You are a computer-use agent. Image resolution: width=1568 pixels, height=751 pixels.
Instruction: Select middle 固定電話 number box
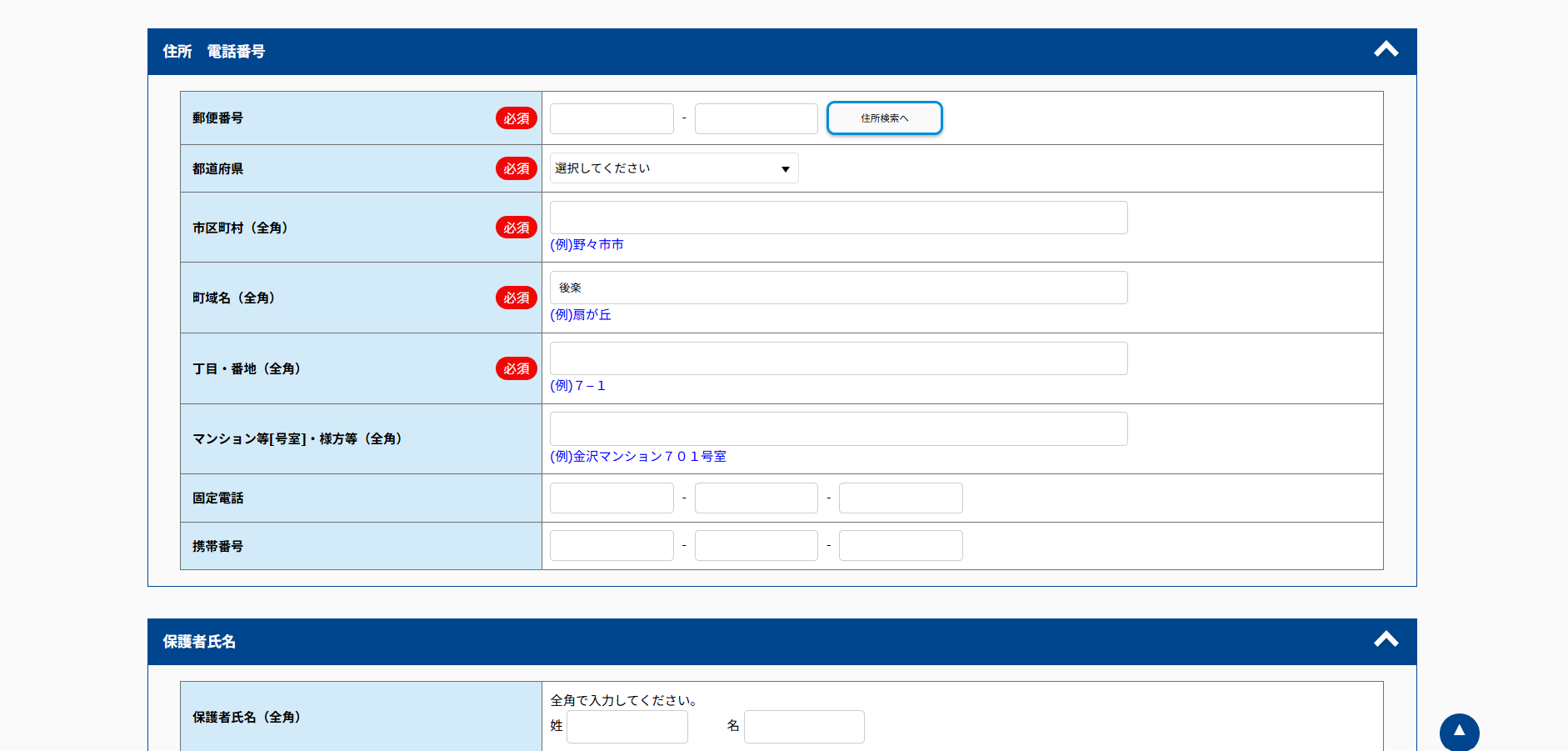pos(756,498)
